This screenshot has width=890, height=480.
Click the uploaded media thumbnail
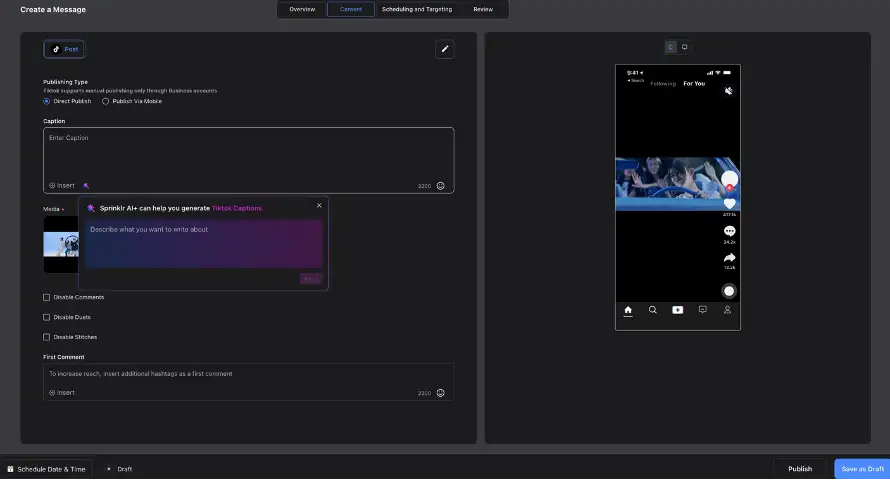[61, 245]
